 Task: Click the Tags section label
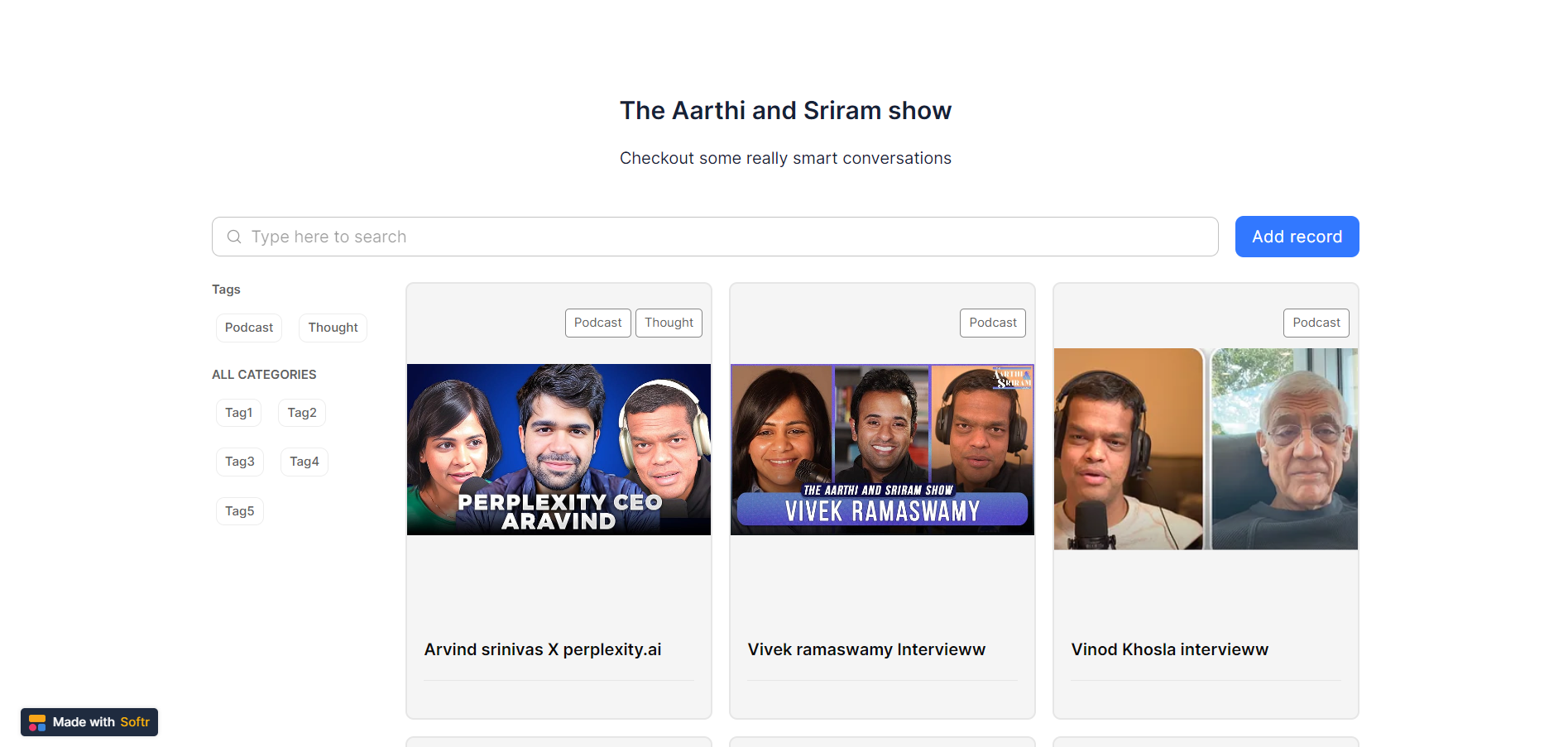[x=226, y=290]
